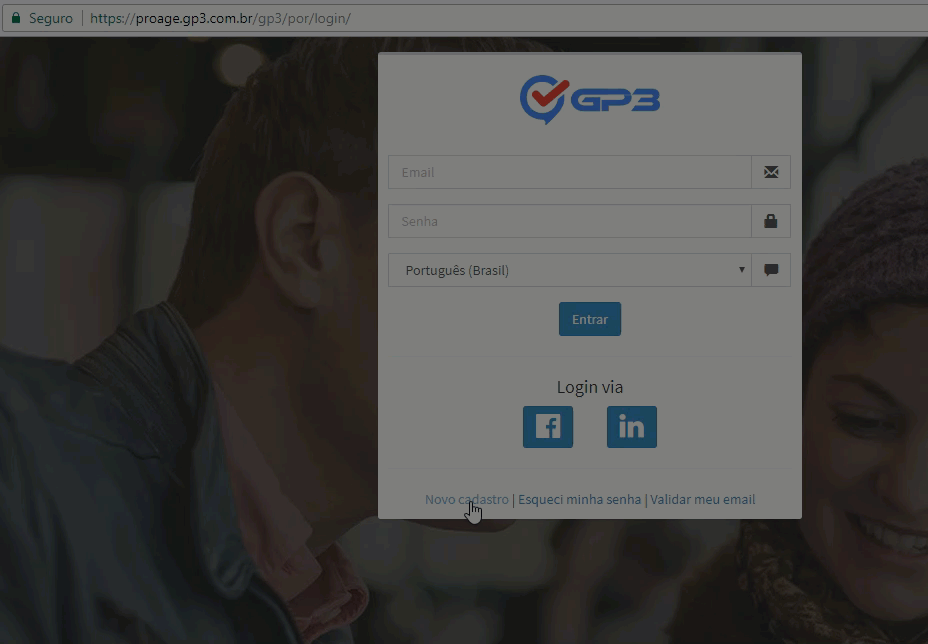The image size is (928, 644).
Task: Click the Entrar button
Action: (589, 319)
